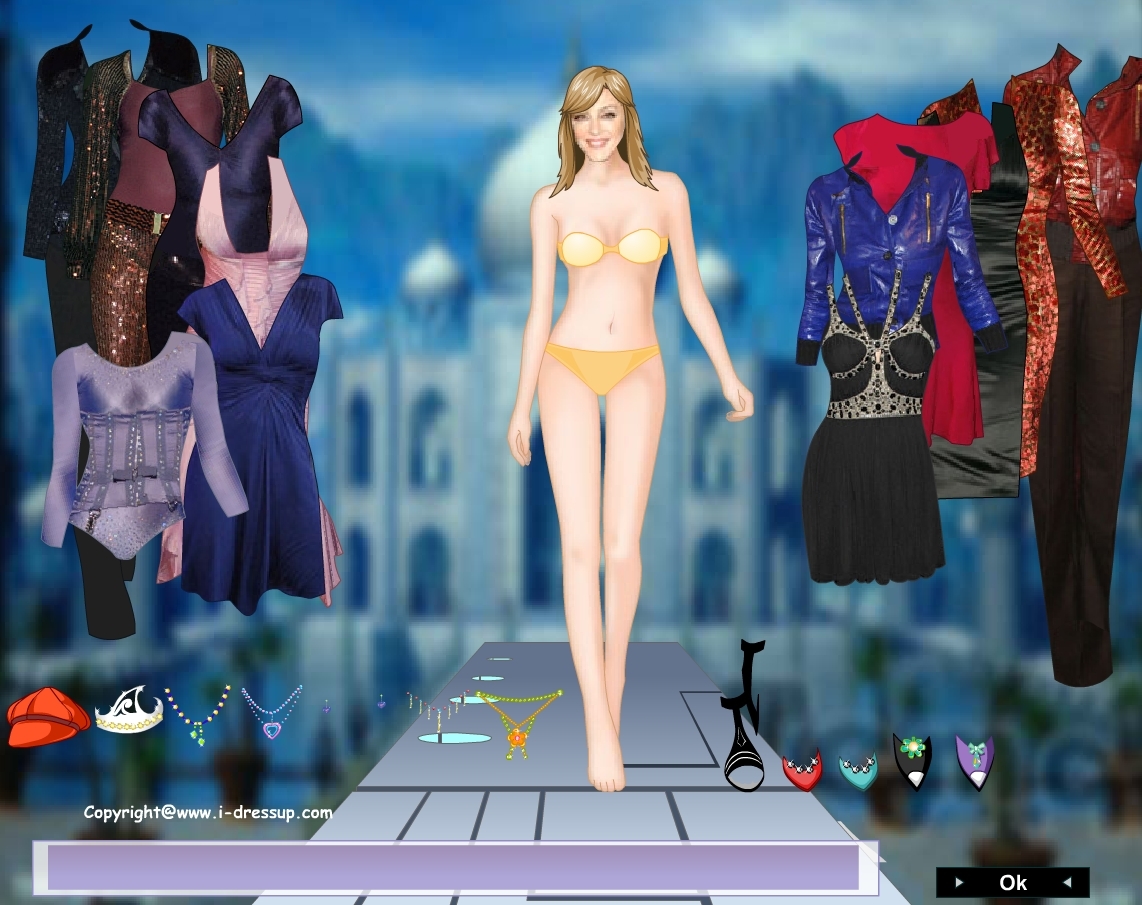Choose the black strappy high-heel shoe
The image size is (1142, 905).
pos(744,716)
